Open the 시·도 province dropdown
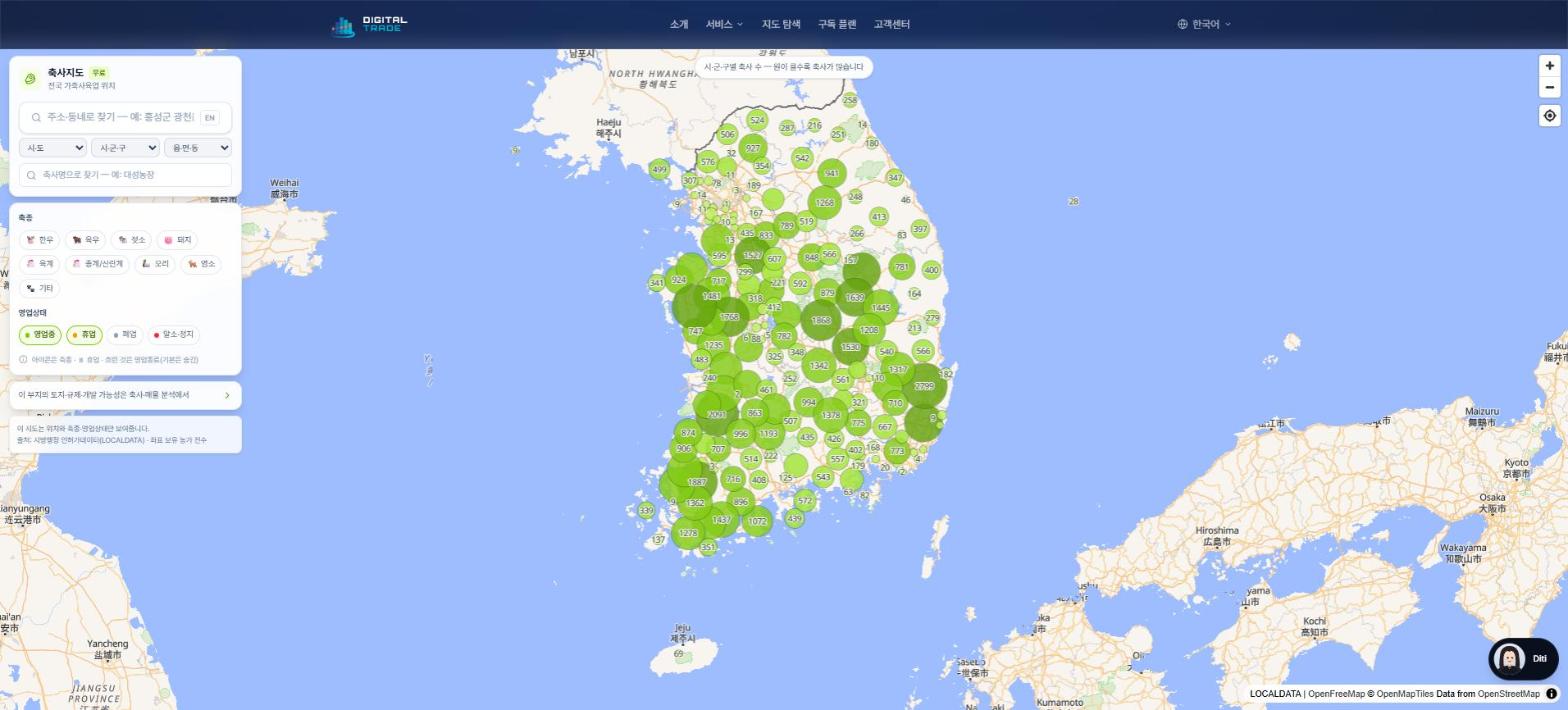Screen dimensions: 1568x710 (x=53, y=148)
